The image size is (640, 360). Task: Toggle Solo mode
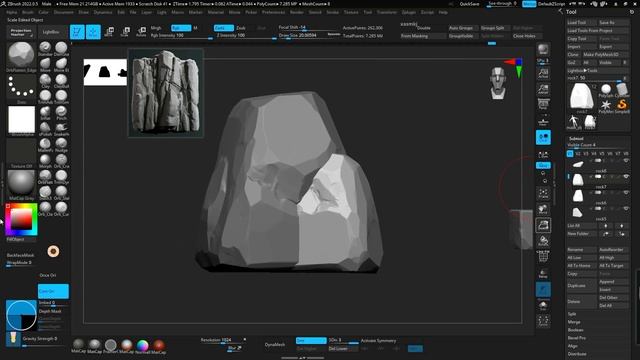543,305
